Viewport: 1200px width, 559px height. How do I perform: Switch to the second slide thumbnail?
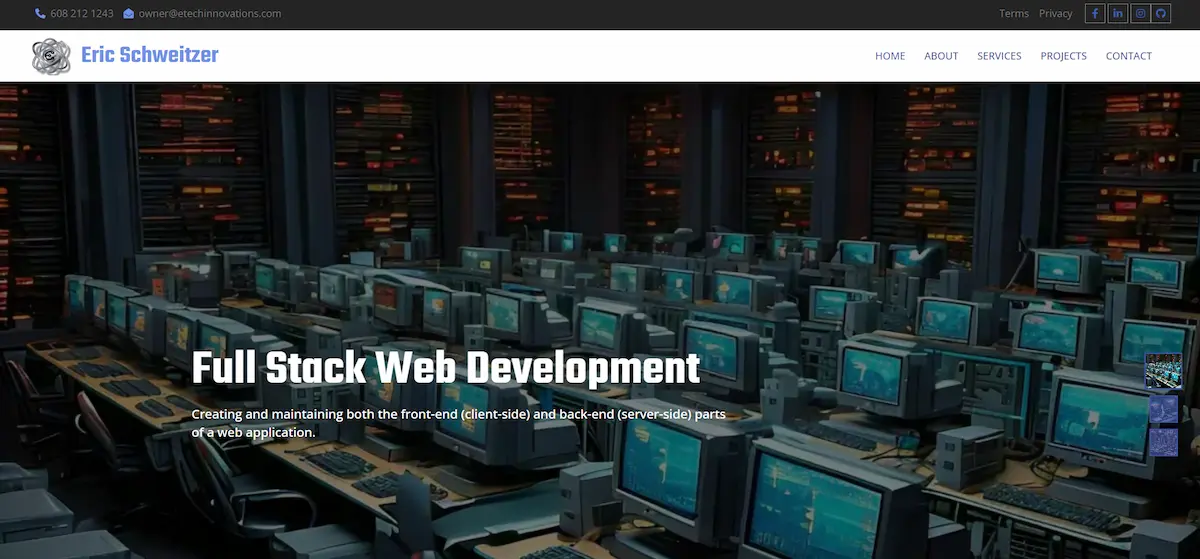click(1163, 409)
